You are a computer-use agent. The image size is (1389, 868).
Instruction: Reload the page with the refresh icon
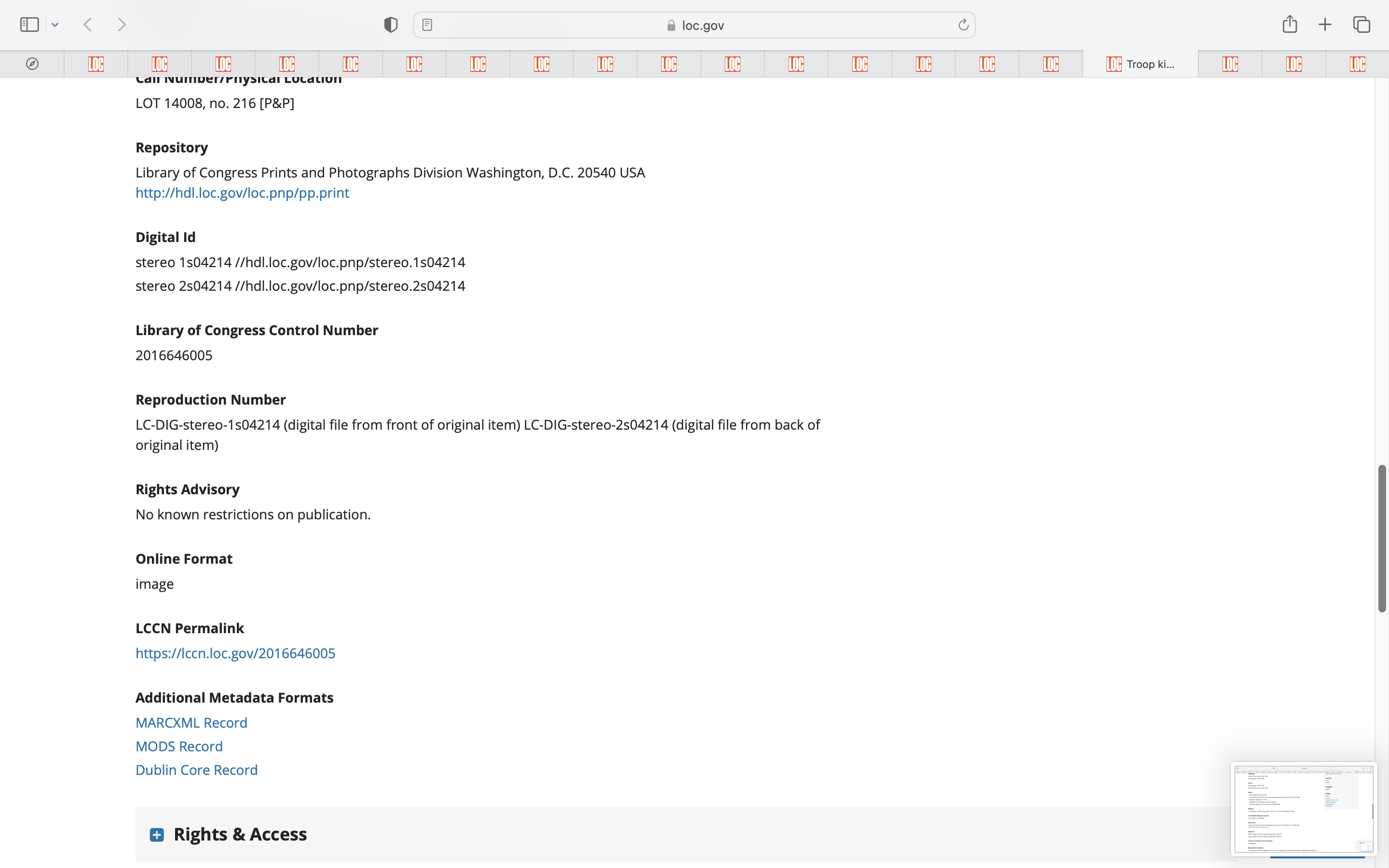tap(963, 25)
